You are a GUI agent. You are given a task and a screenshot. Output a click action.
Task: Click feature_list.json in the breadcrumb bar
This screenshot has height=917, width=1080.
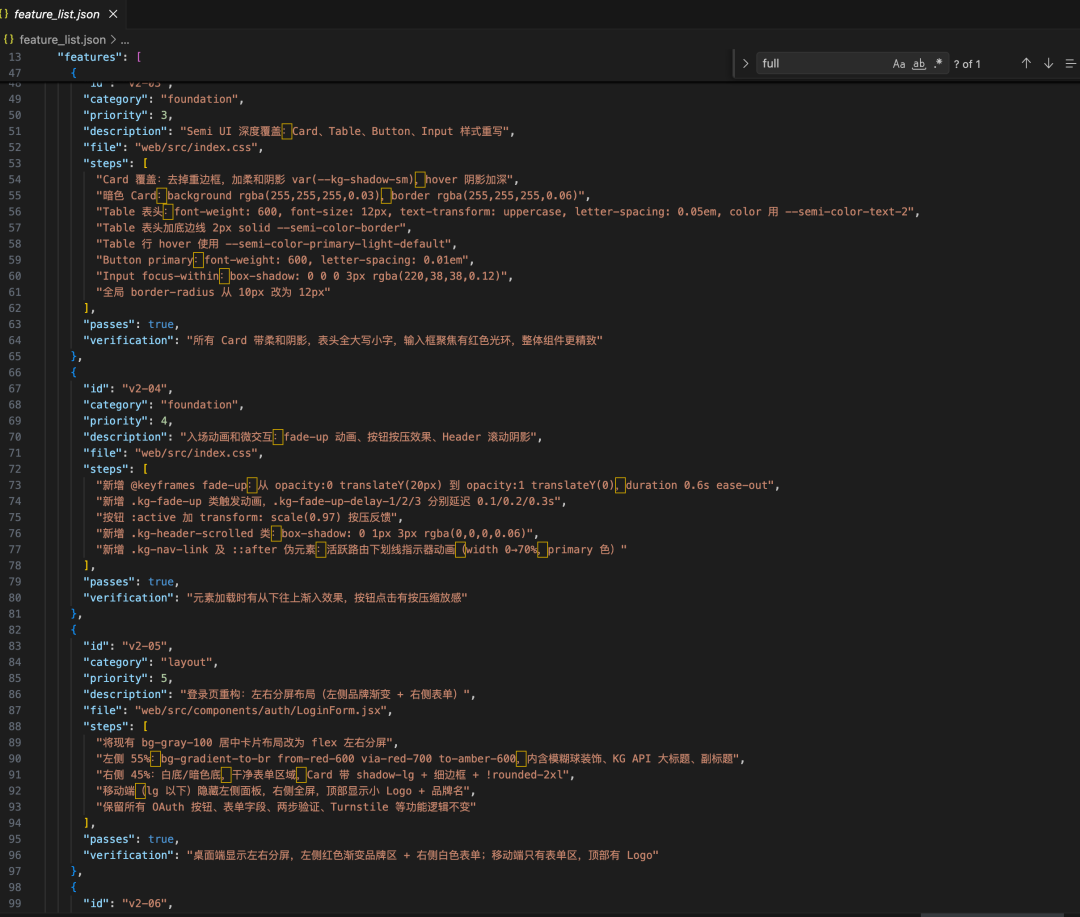pyautogui.click(x=62, y=39)
